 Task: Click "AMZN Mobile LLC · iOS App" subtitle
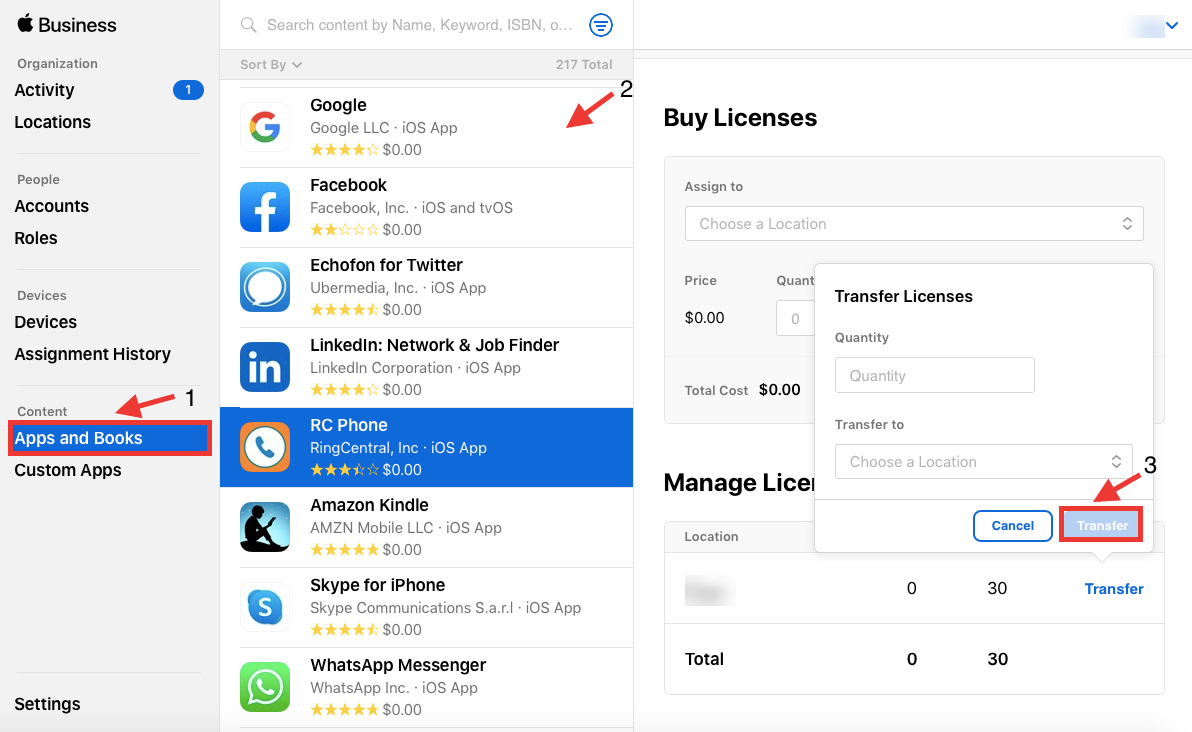point(406,528)
